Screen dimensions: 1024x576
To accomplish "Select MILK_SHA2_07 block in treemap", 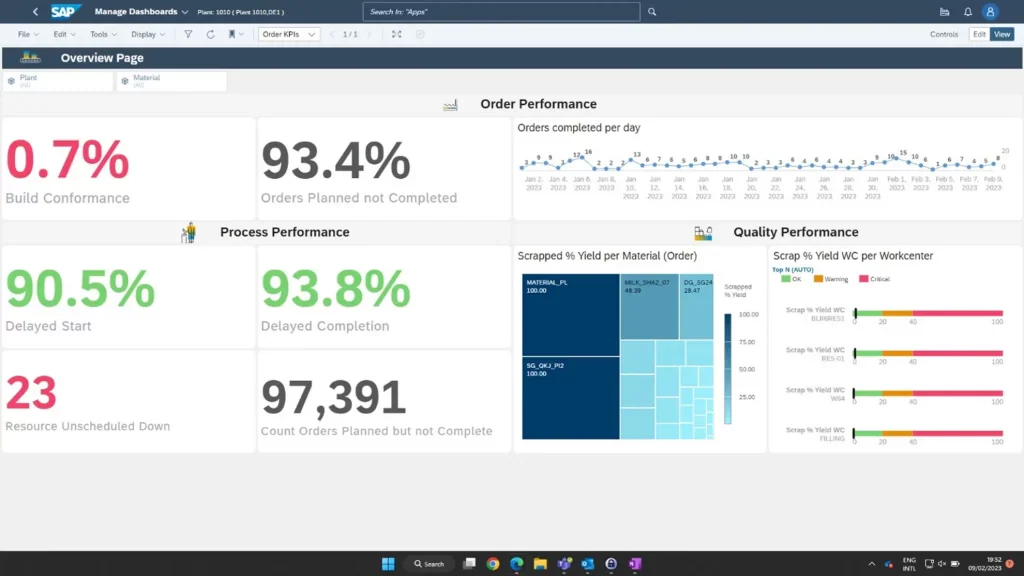I will [x=649, y=306].
